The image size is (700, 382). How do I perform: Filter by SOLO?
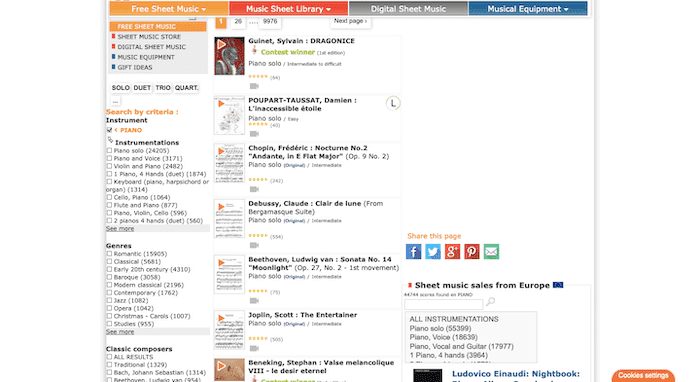(121, 88)
